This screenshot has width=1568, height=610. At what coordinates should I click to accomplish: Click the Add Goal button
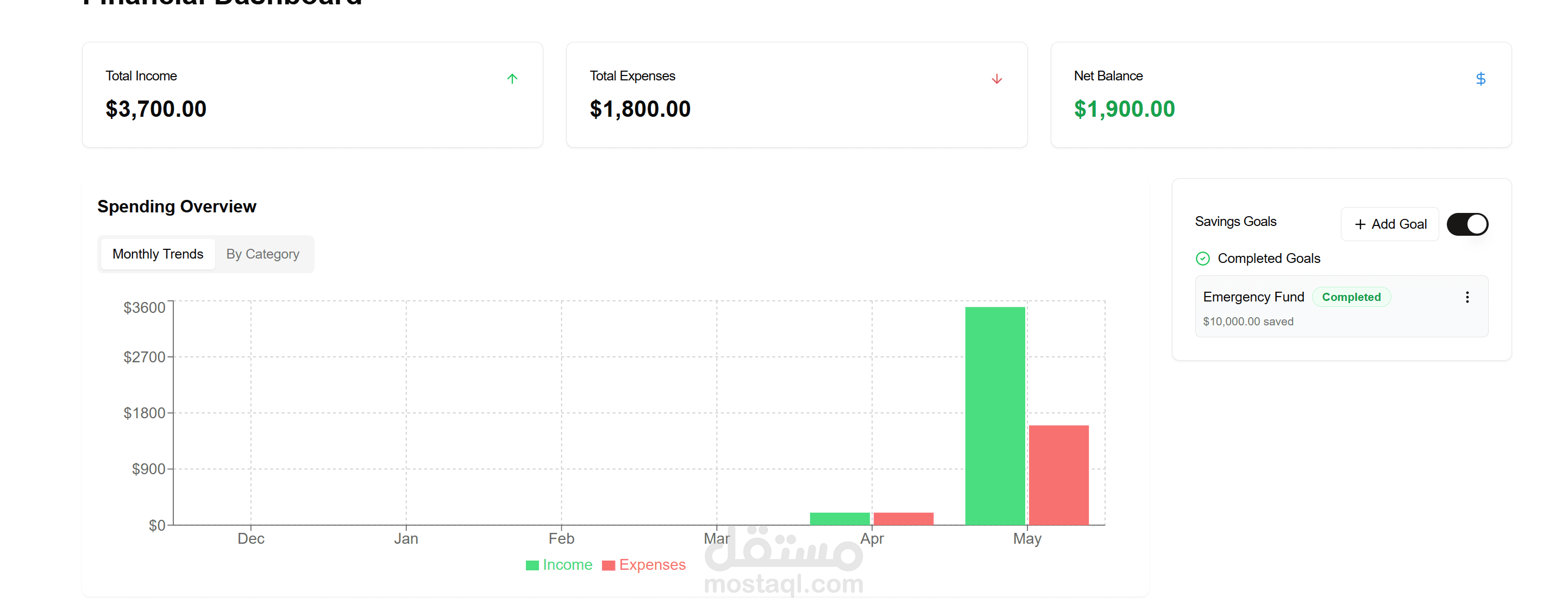(1390, 224)
